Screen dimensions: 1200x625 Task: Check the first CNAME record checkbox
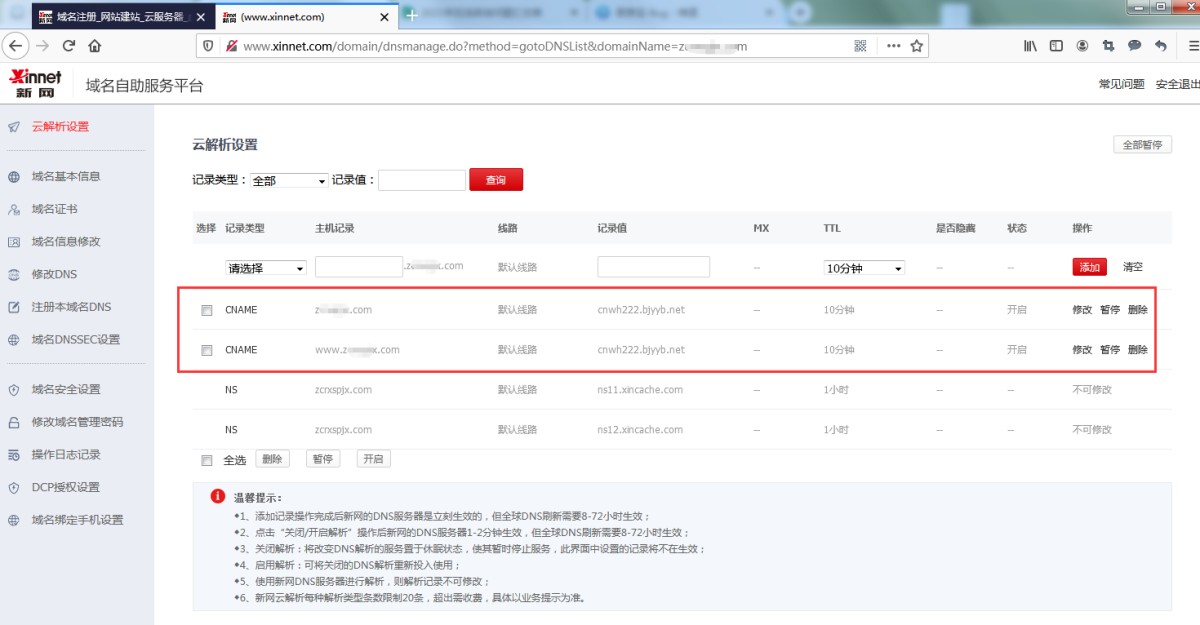207,311
